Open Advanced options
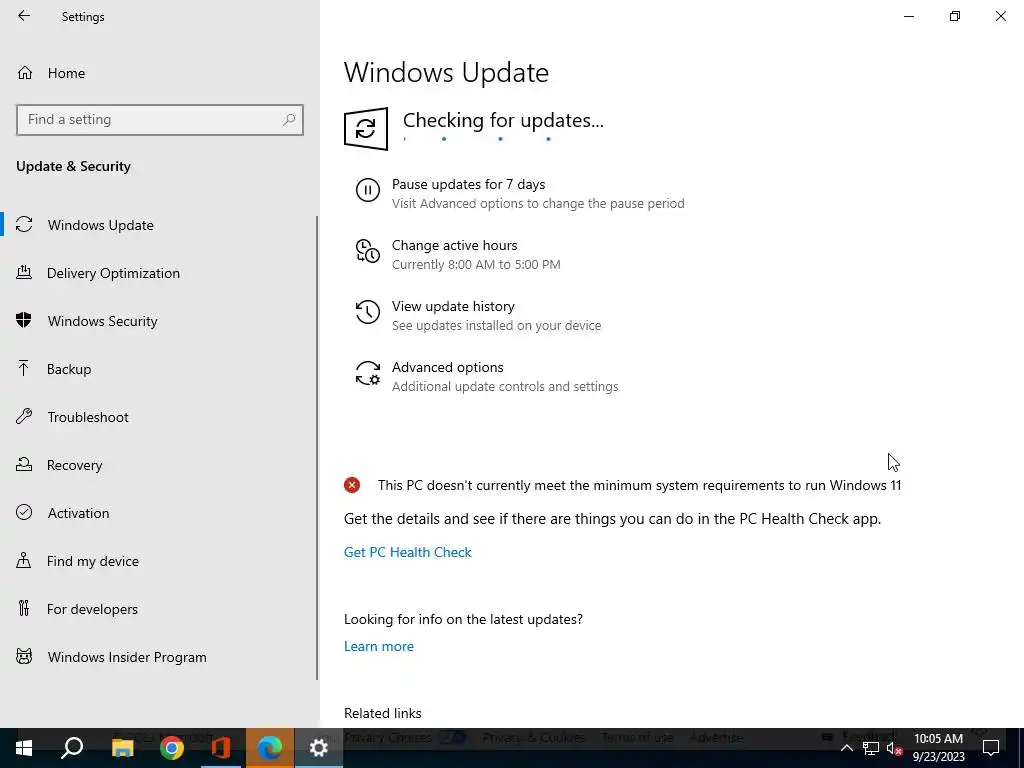This screenshot has width=1024, height=768. pos(447,367)
